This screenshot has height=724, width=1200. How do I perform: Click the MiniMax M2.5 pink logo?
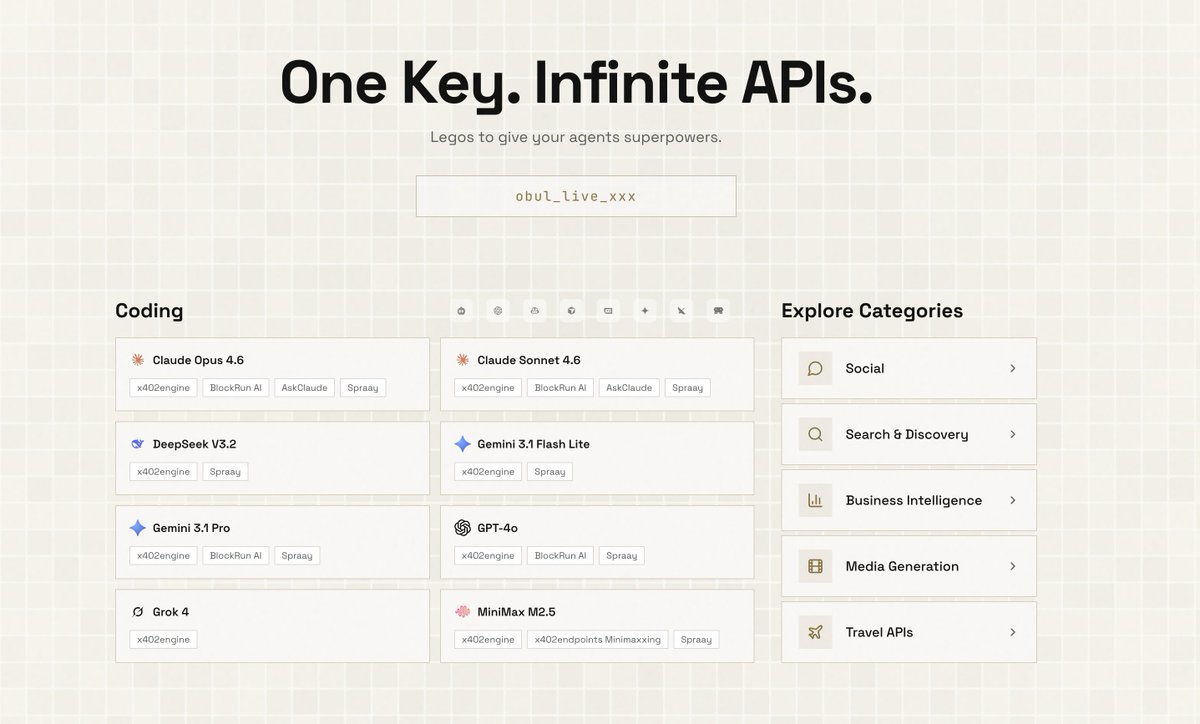(x=462, y=612)
